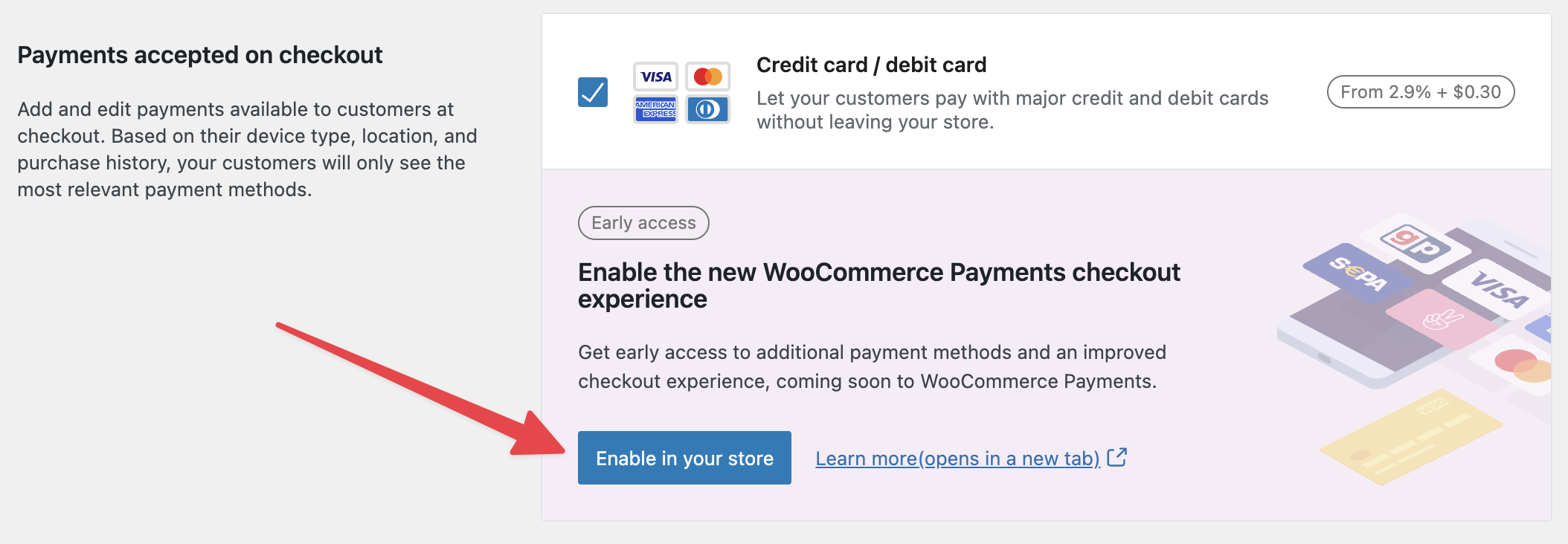Click the Giropay tile in the illustration
Image resolution: width=1568 pixels, height=544 pixels.
click(1414, 243)
